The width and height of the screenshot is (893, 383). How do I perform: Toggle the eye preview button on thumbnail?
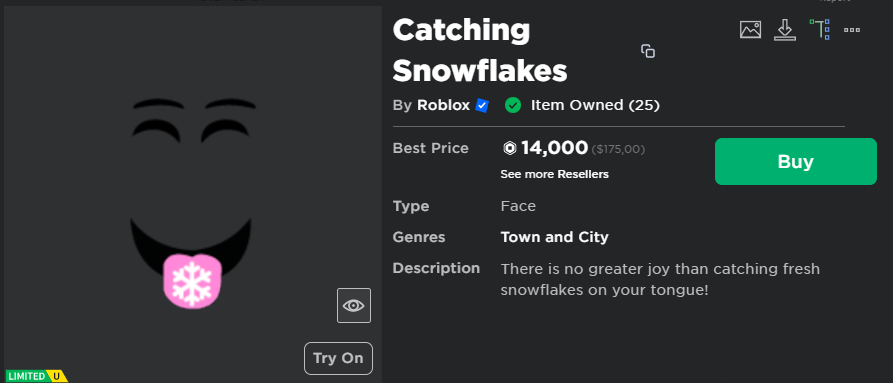click(354, 306)
